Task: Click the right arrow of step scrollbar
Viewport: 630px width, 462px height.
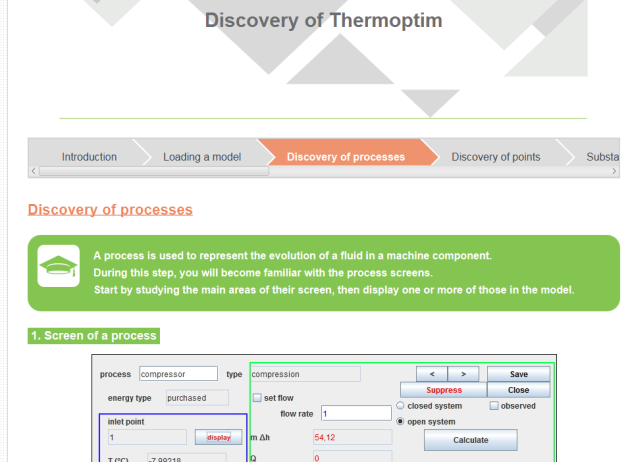Action: [x=614, y=171]
